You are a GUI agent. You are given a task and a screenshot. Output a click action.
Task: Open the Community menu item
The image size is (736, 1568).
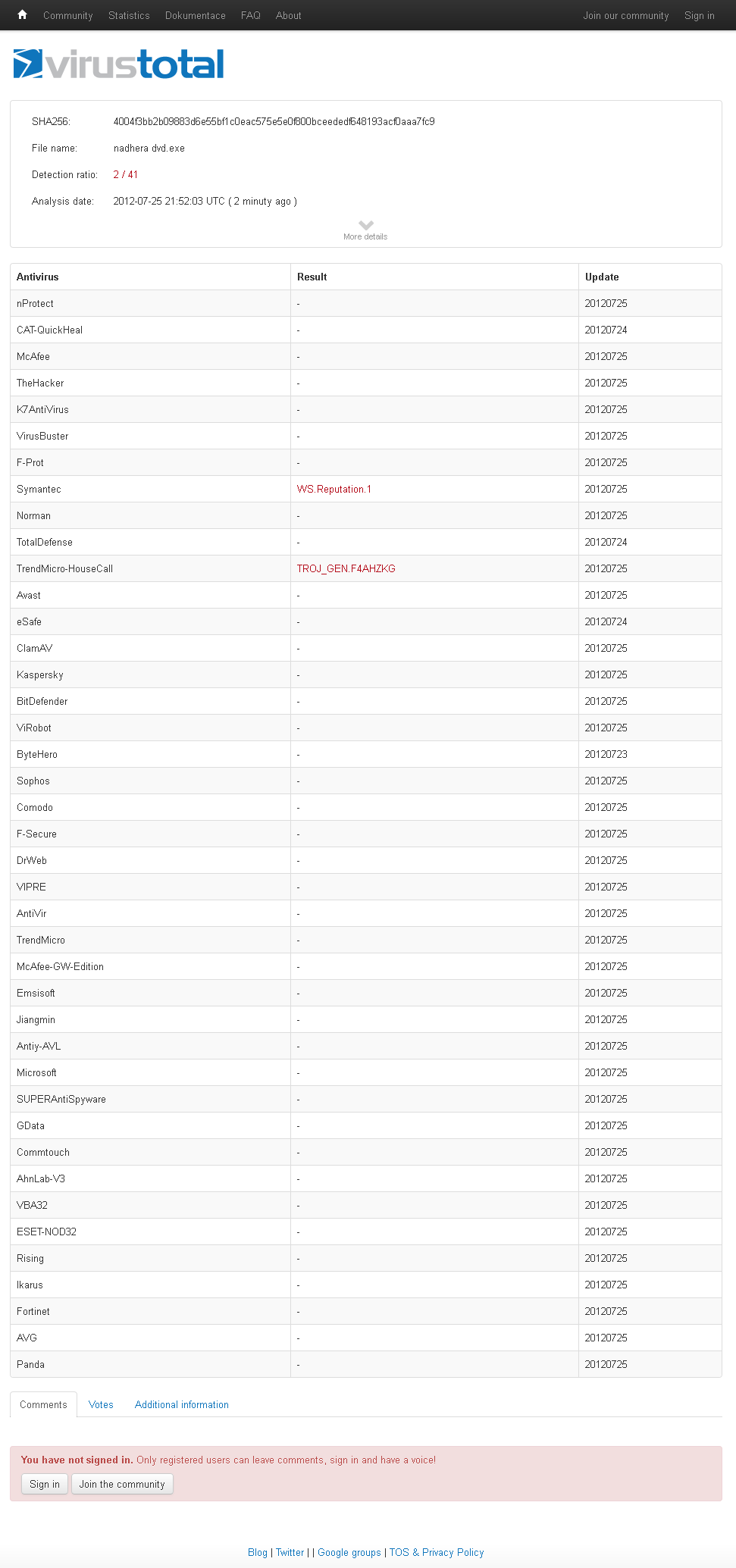point(68,15)
